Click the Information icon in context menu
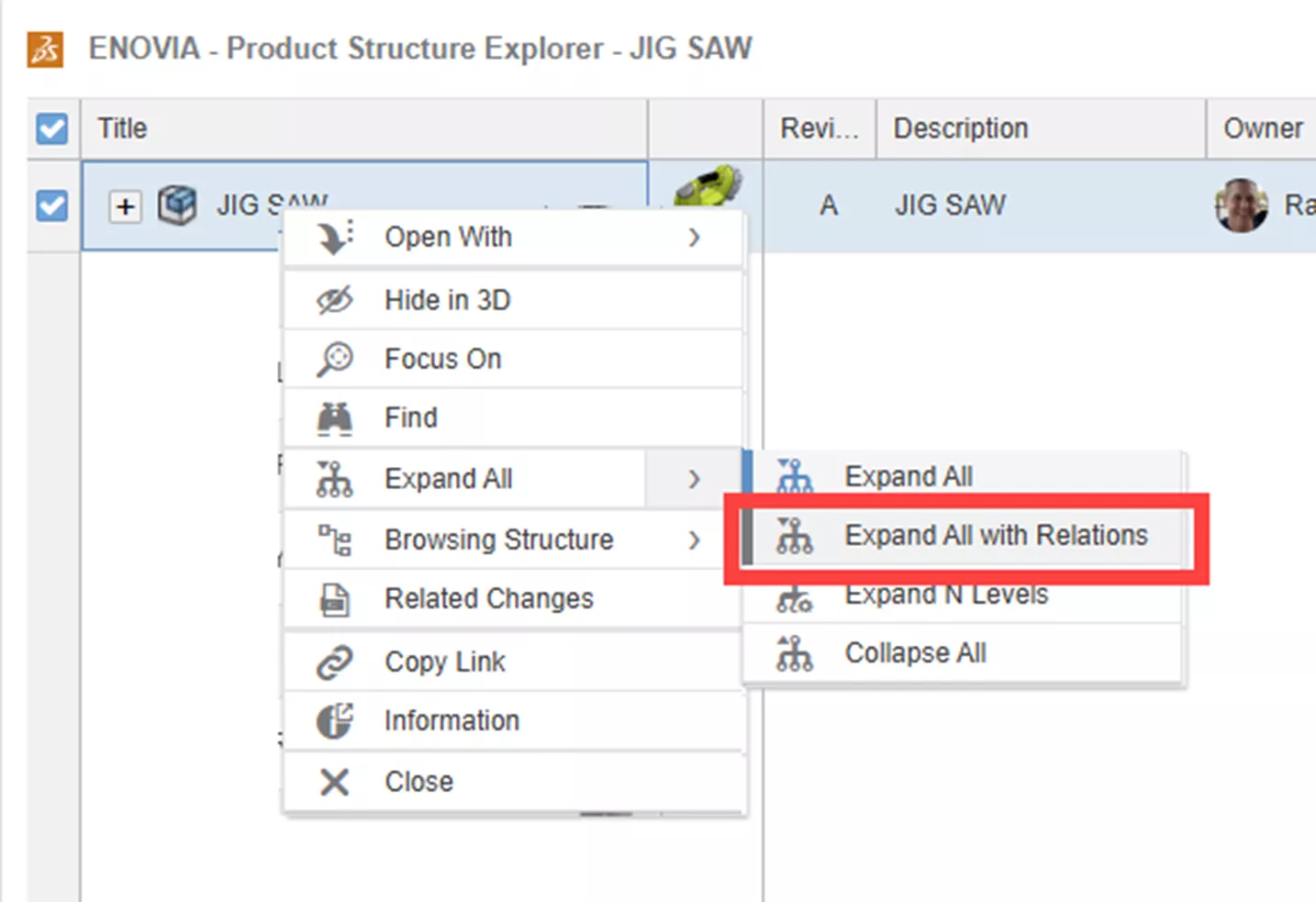This screenshot has height=902, width=1316. point(334,721)
